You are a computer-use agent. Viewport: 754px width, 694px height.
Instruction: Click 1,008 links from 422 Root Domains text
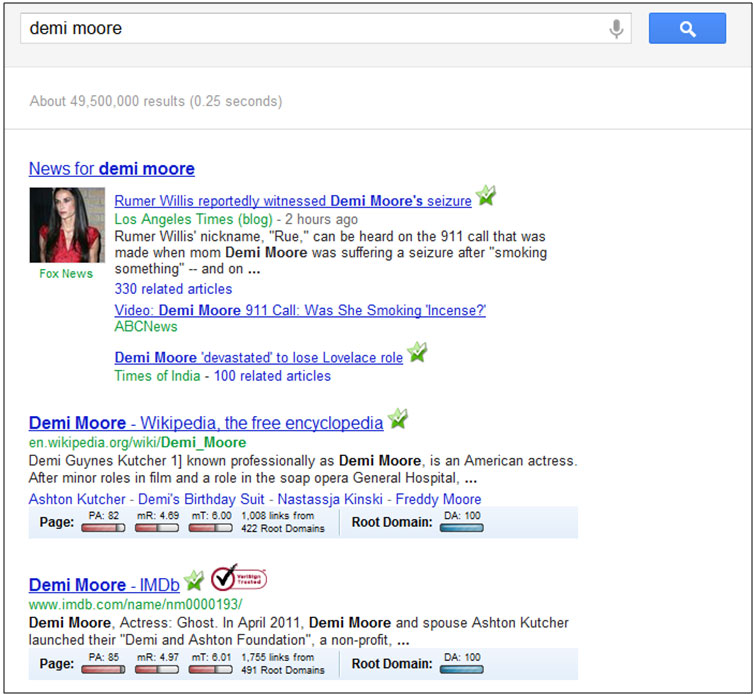click(x=283, y=522)
